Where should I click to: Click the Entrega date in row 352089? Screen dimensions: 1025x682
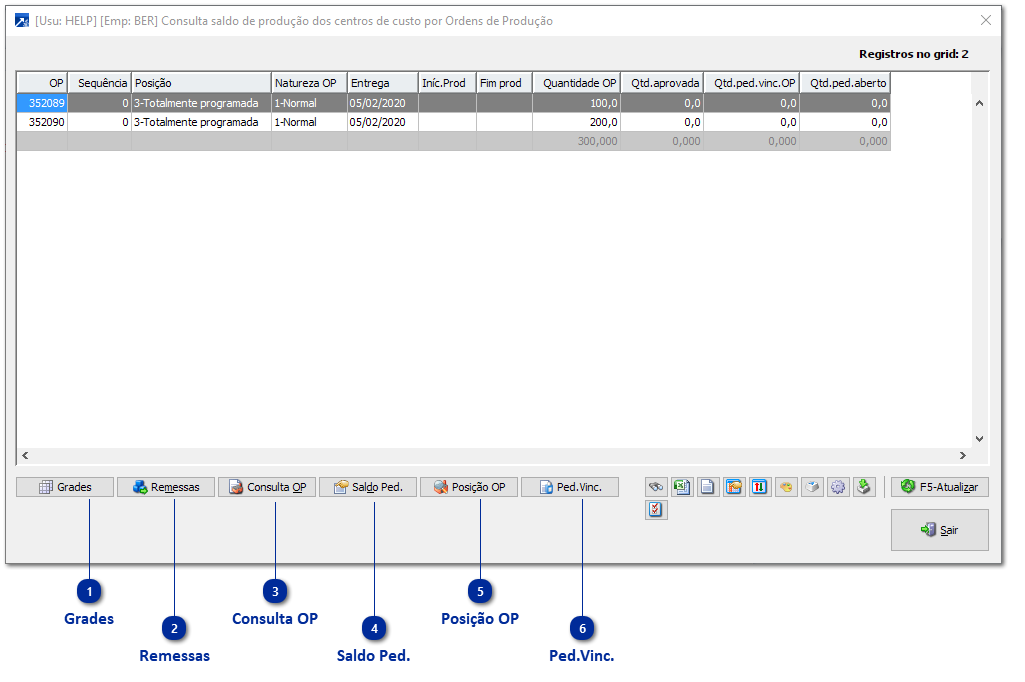pos(382,103)
